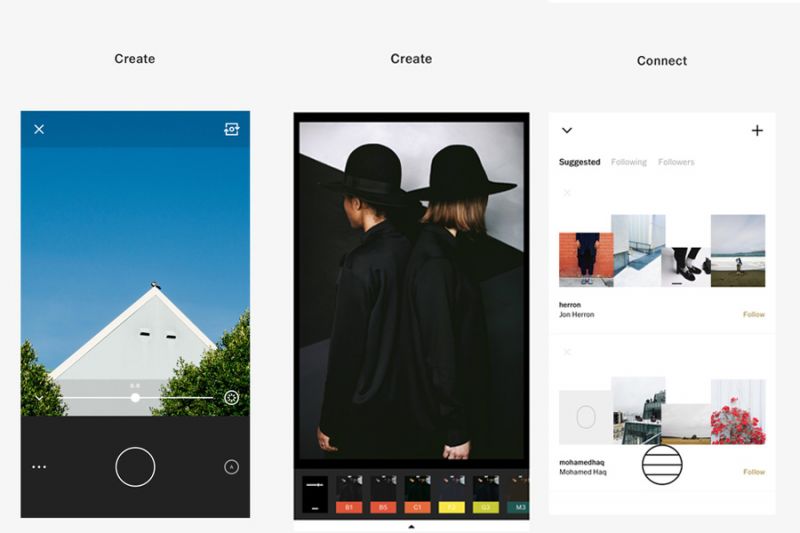Switch to the Followers tab
Viewport: 800px width, 533px height.
point(676,162)
